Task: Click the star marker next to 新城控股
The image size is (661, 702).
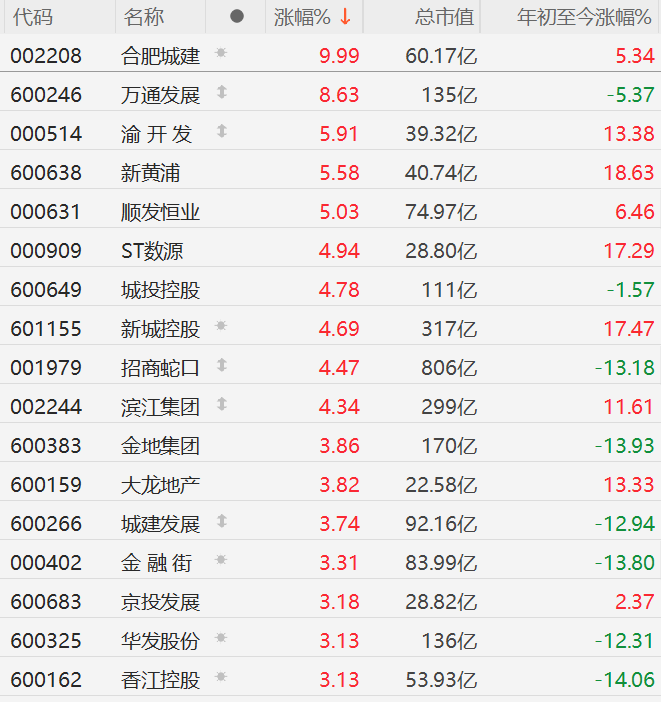Action: 221,326
